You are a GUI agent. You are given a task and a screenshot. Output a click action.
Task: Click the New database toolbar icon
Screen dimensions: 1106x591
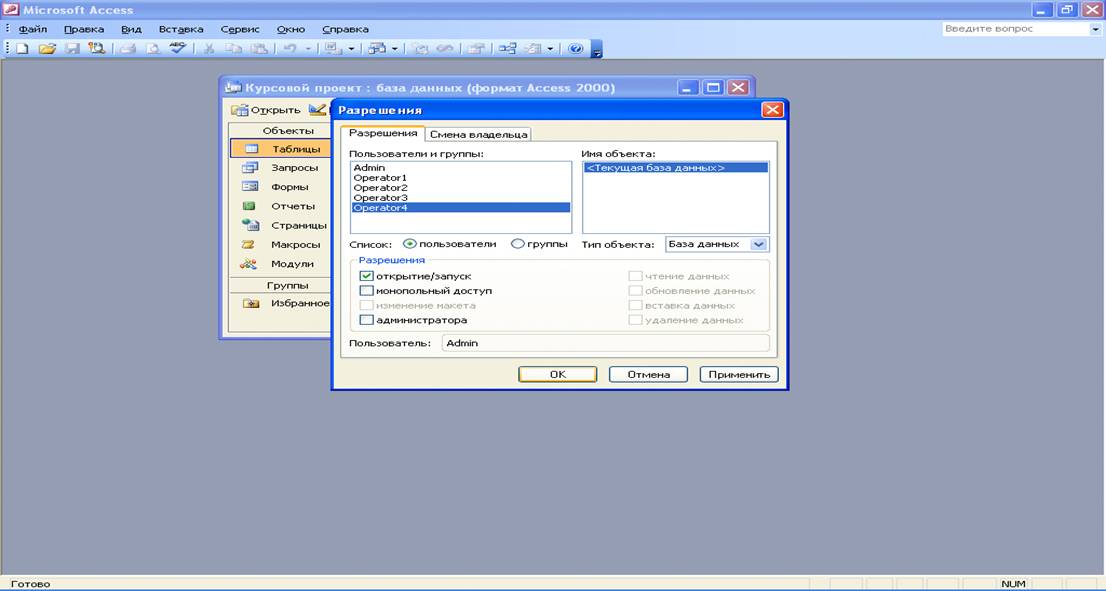22,48
